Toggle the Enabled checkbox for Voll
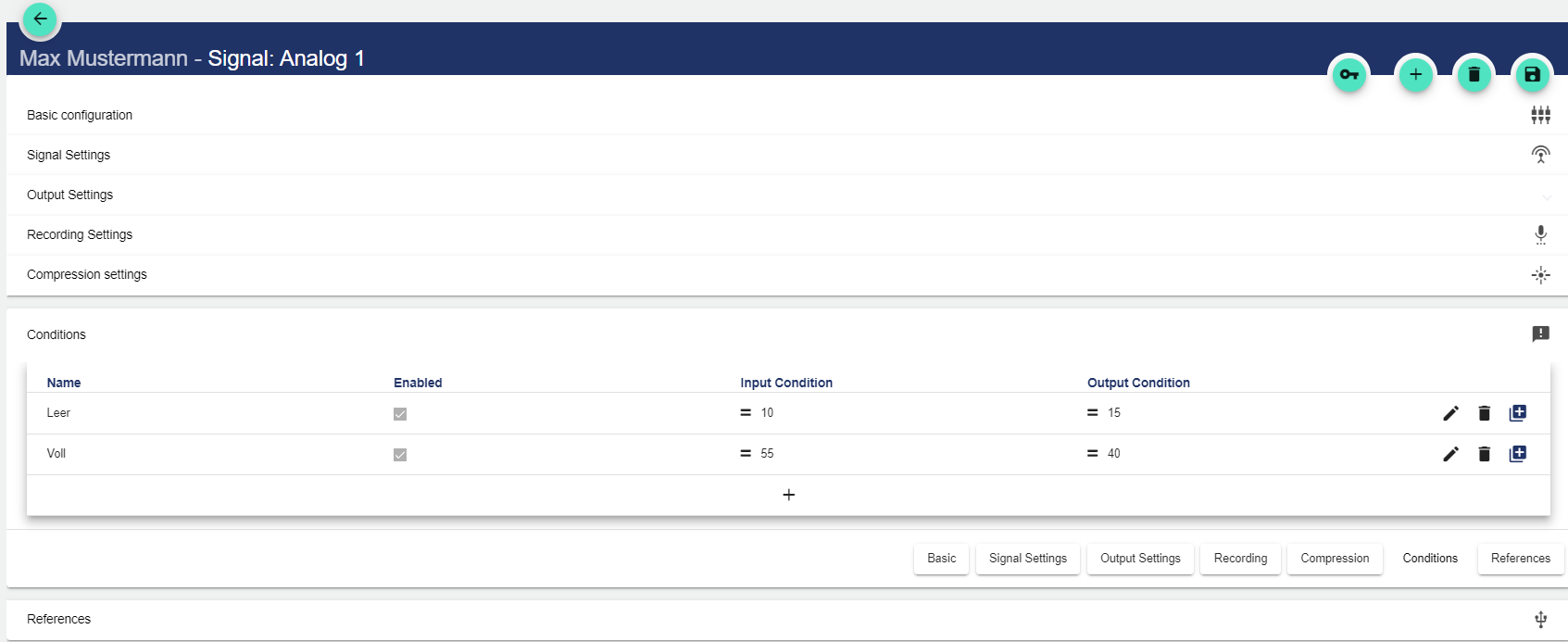Viewport: 1568px width, 642px height. [400, 455]
